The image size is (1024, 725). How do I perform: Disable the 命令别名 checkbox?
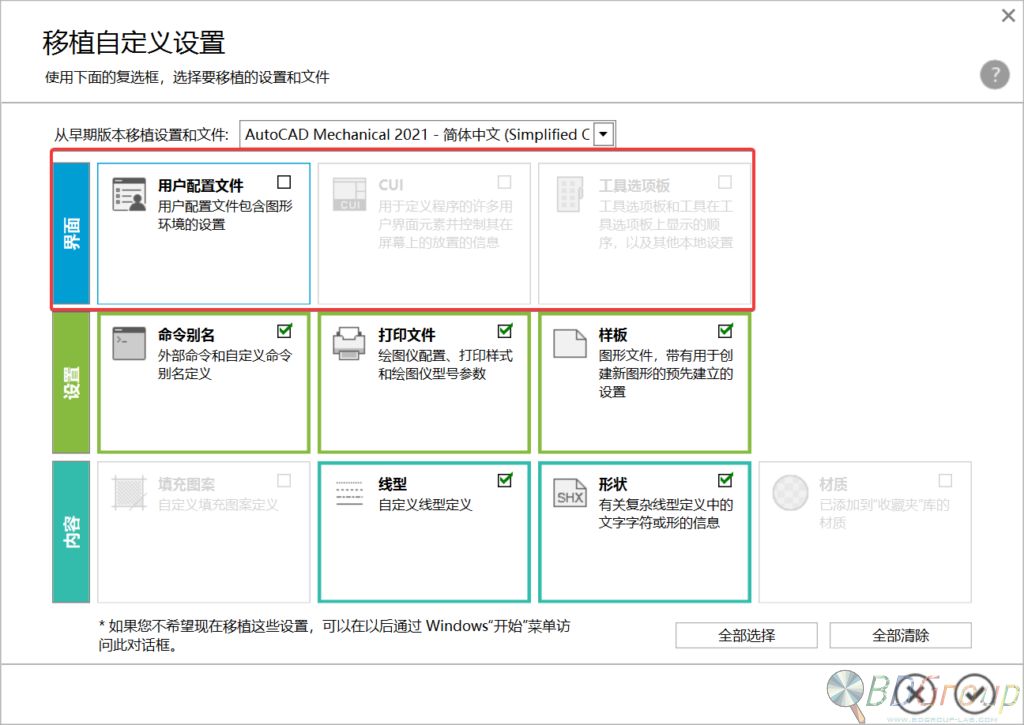pos(284,330)
